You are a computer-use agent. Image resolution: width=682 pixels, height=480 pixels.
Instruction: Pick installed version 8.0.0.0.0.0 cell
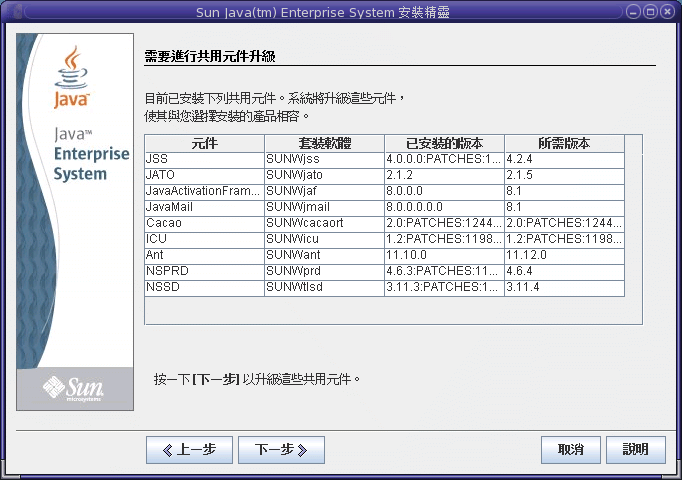click(444, 208)
